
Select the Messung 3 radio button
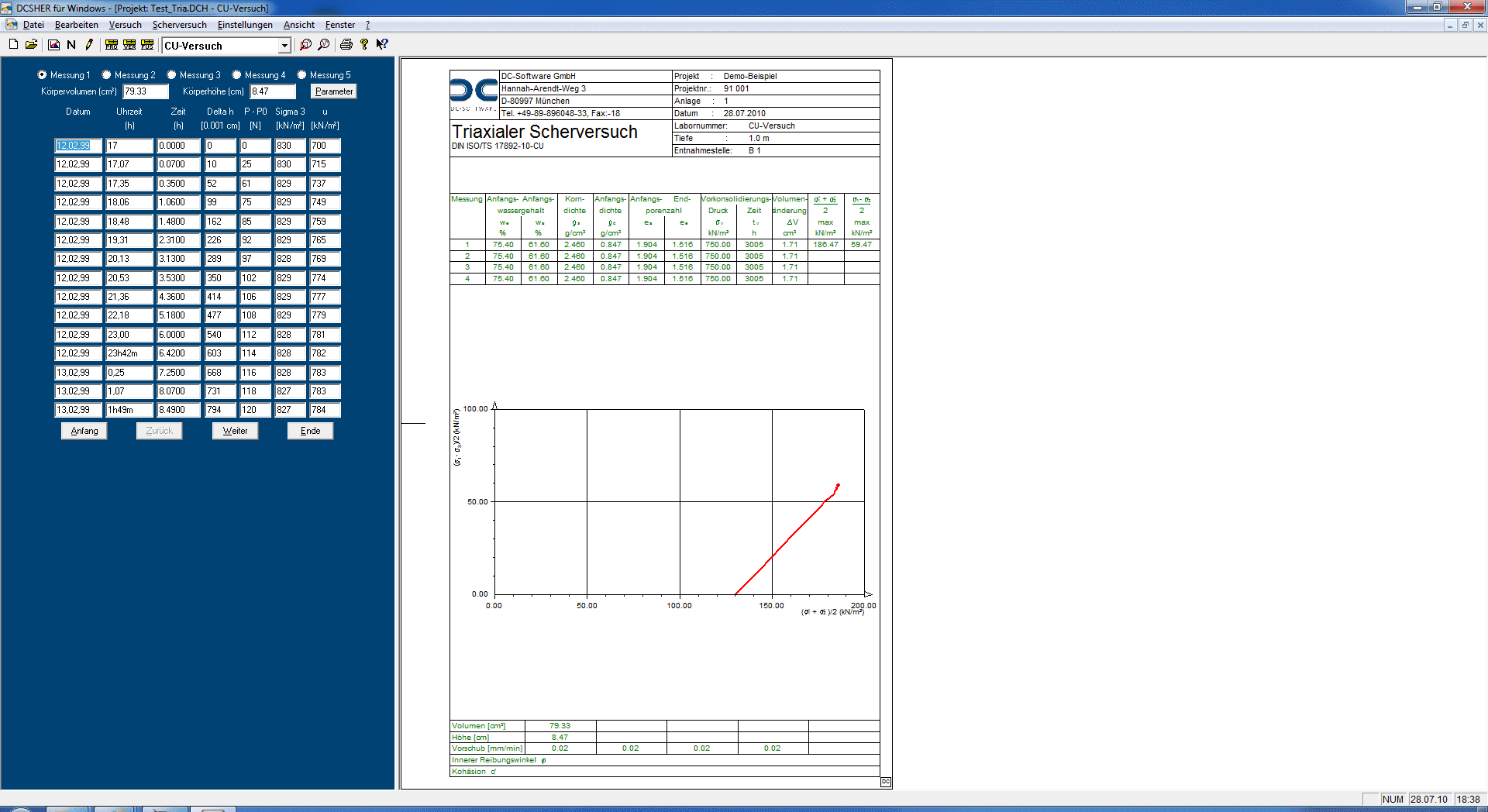click(x=171, y=75)
